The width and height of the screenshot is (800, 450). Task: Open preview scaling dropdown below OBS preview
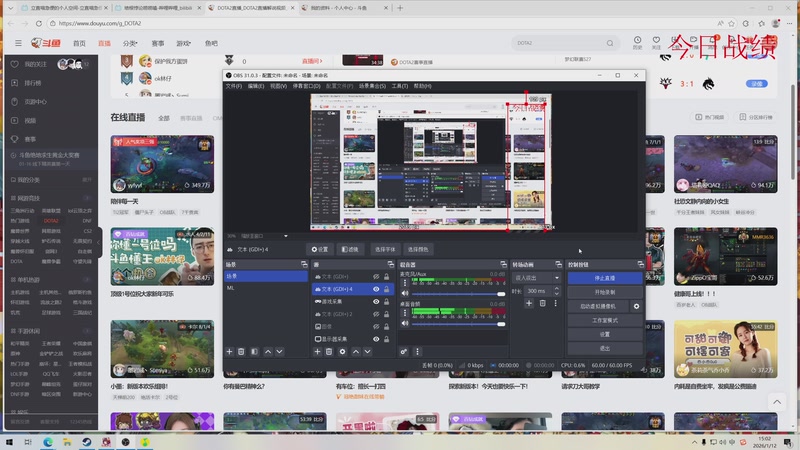pyautogui.click(x=286, y=236)
